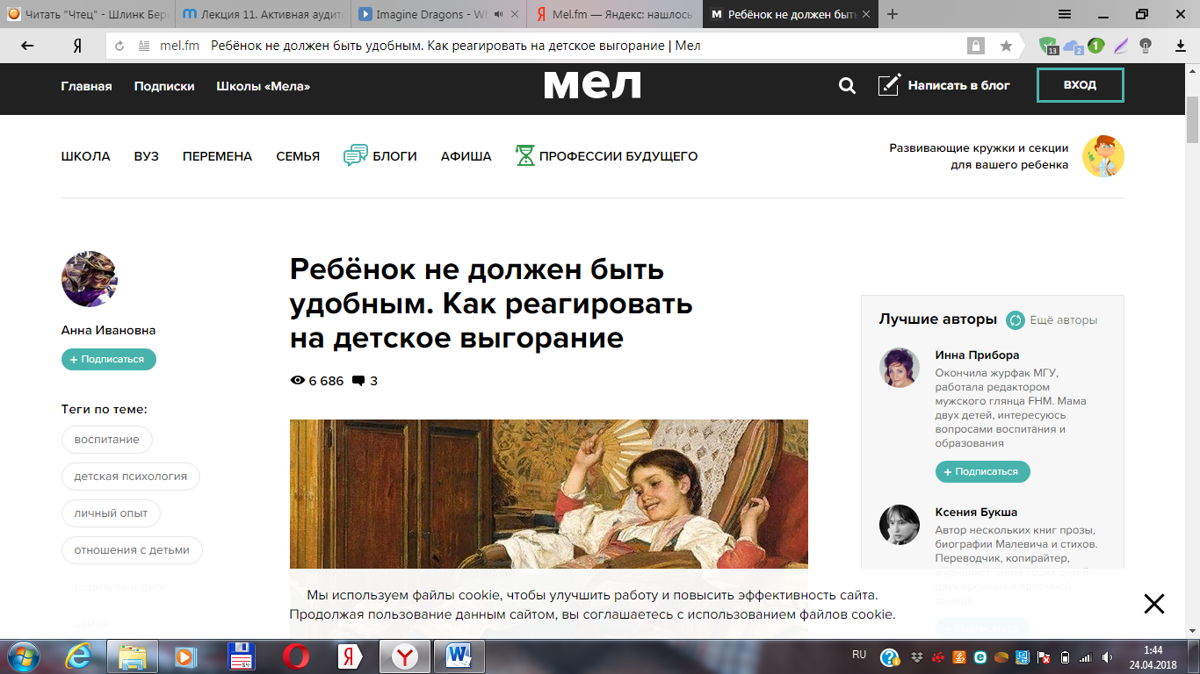Click the browser back arrow
This screenshot has height=674, width=1200.
pos(27,46)
